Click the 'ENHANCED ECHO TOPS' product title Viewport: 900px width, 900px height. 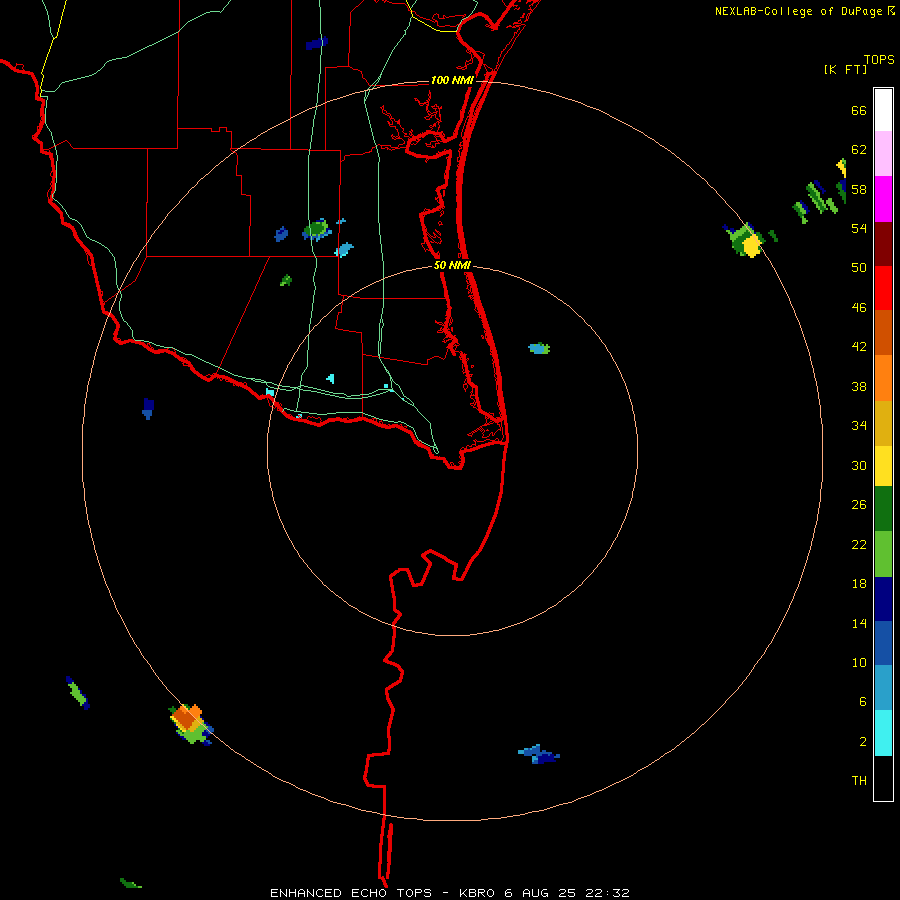coord(351,893)
